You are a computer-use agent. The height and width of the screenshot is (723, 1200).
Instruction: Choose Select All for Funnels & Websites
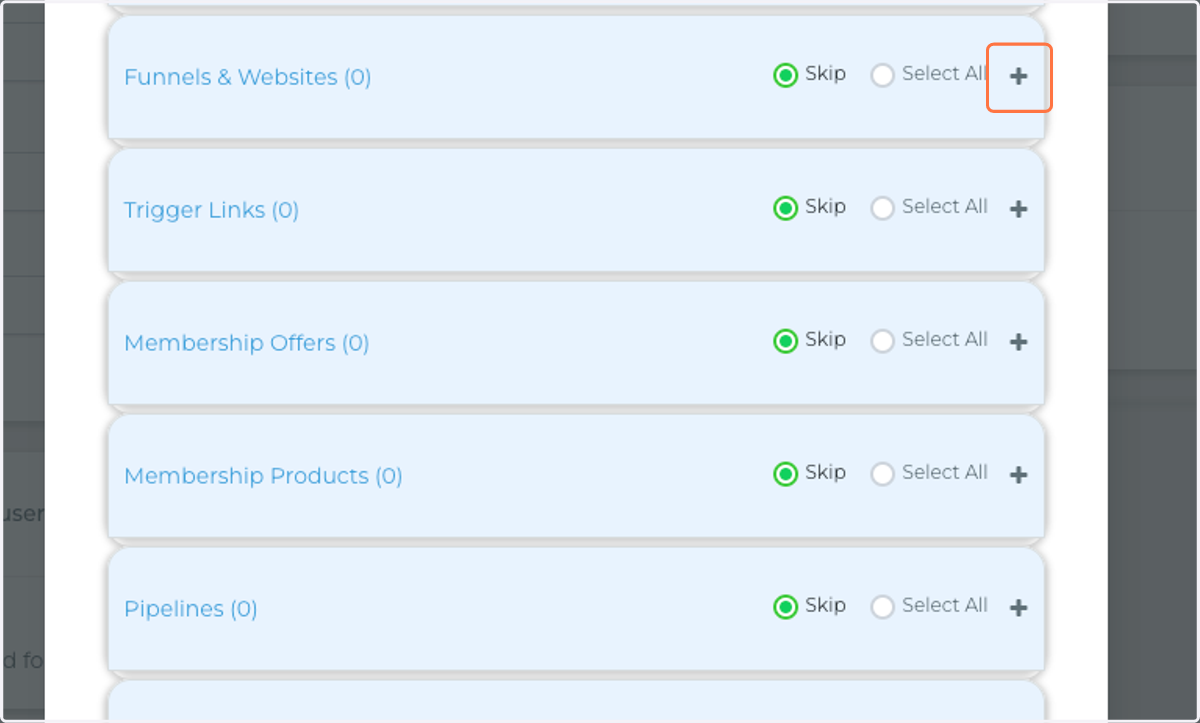(882, 75)
